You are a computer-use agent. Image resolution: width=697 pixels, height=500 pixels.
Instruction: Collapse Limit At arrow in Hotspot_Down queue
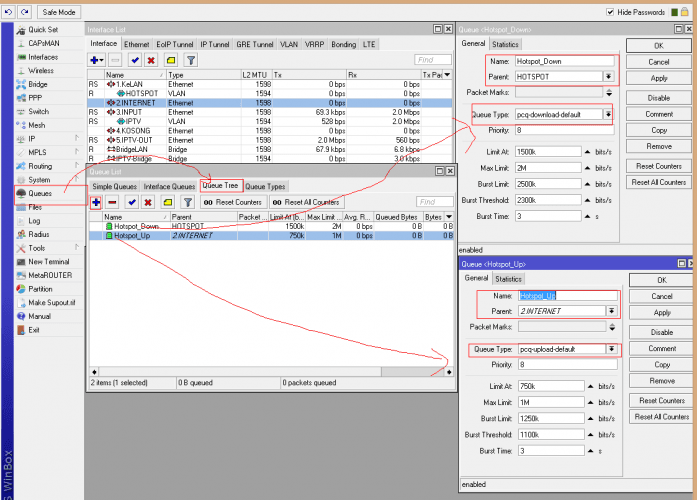coord(587,152)
